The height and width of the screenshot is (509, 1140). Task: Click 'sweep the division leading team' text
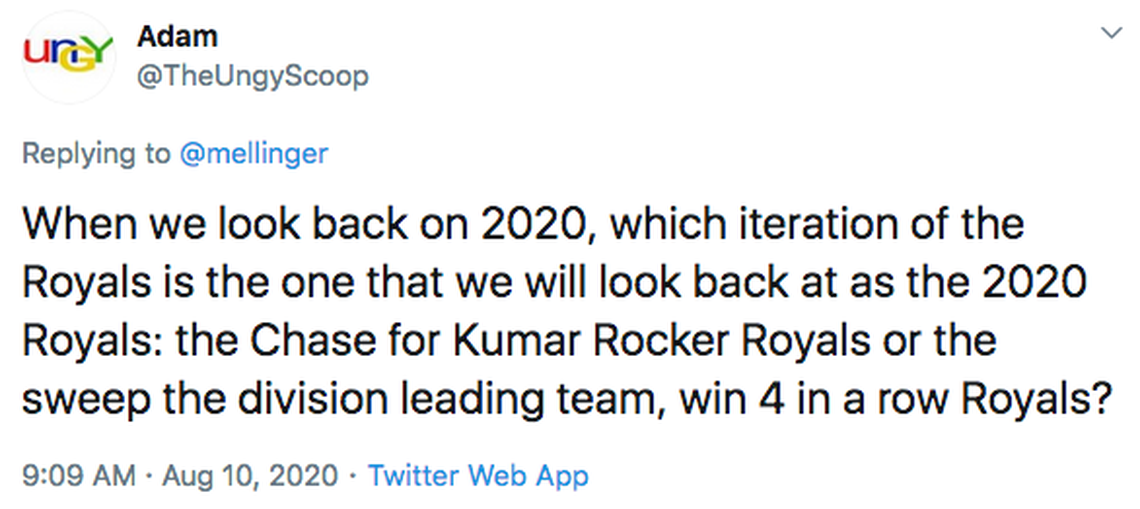[340, 398]
